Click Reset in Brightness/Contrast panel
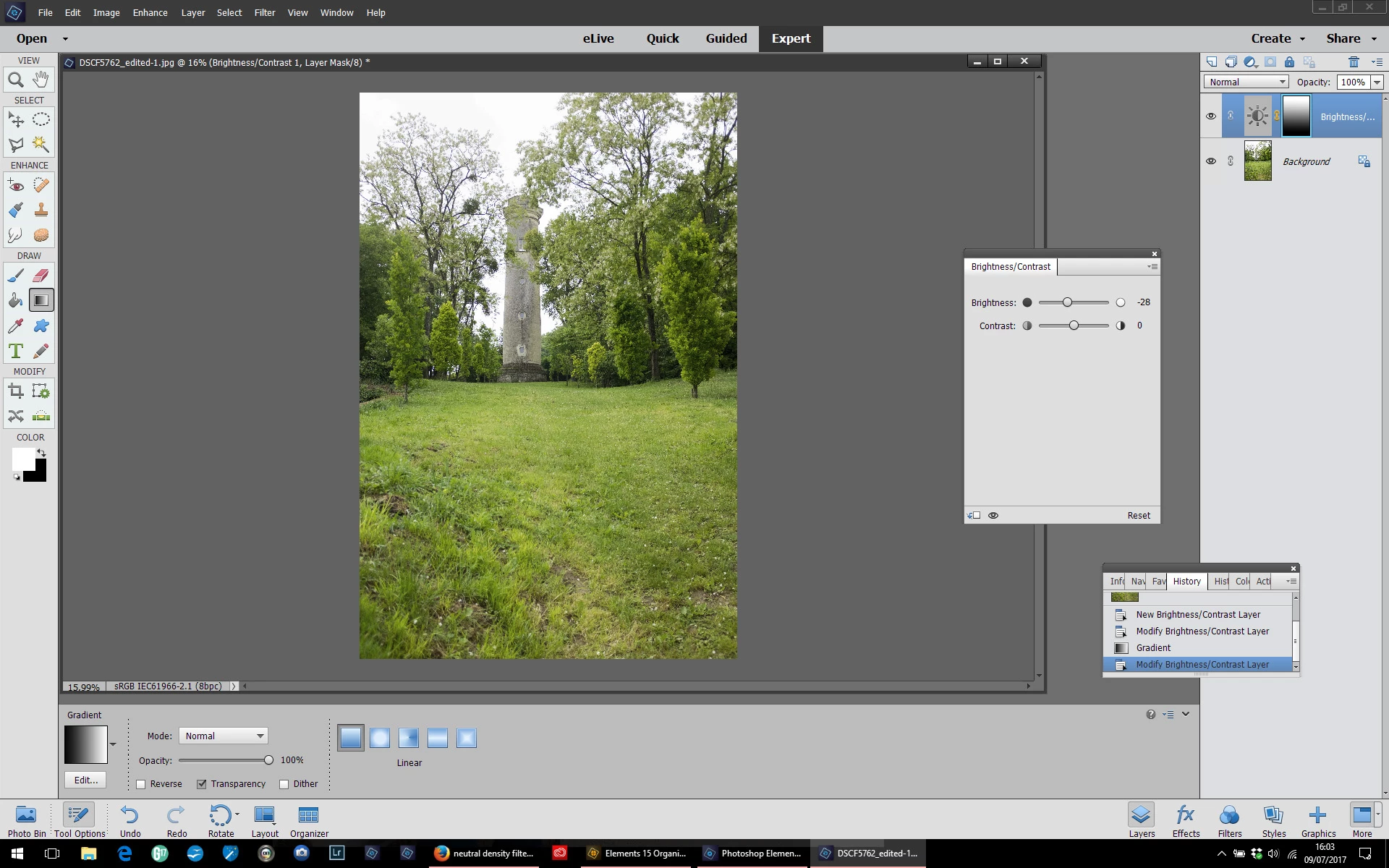The image size is (1389, 868). point(1138,516)
